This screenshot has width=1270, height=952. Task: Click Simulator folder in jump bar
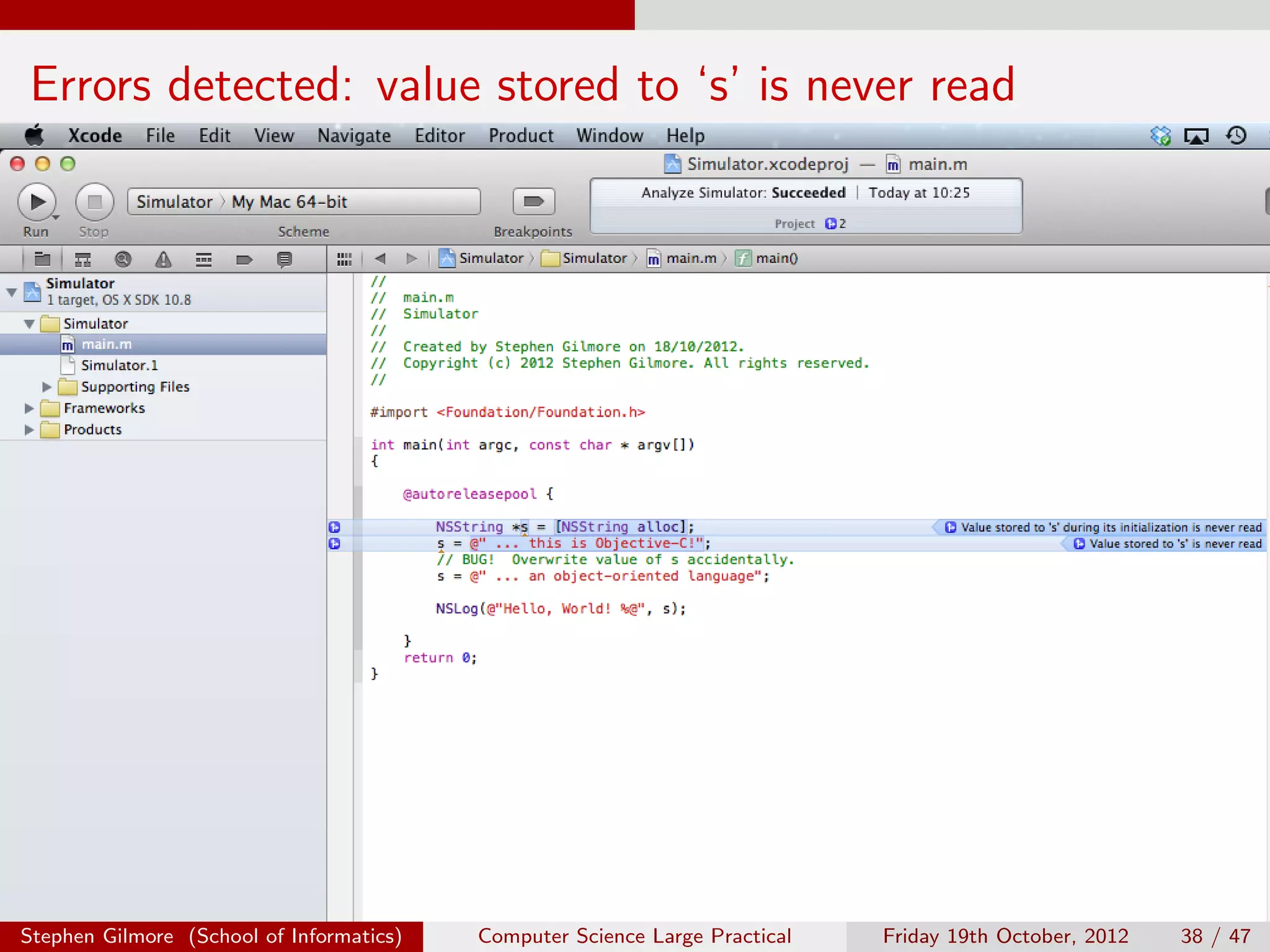coord(584,258)
